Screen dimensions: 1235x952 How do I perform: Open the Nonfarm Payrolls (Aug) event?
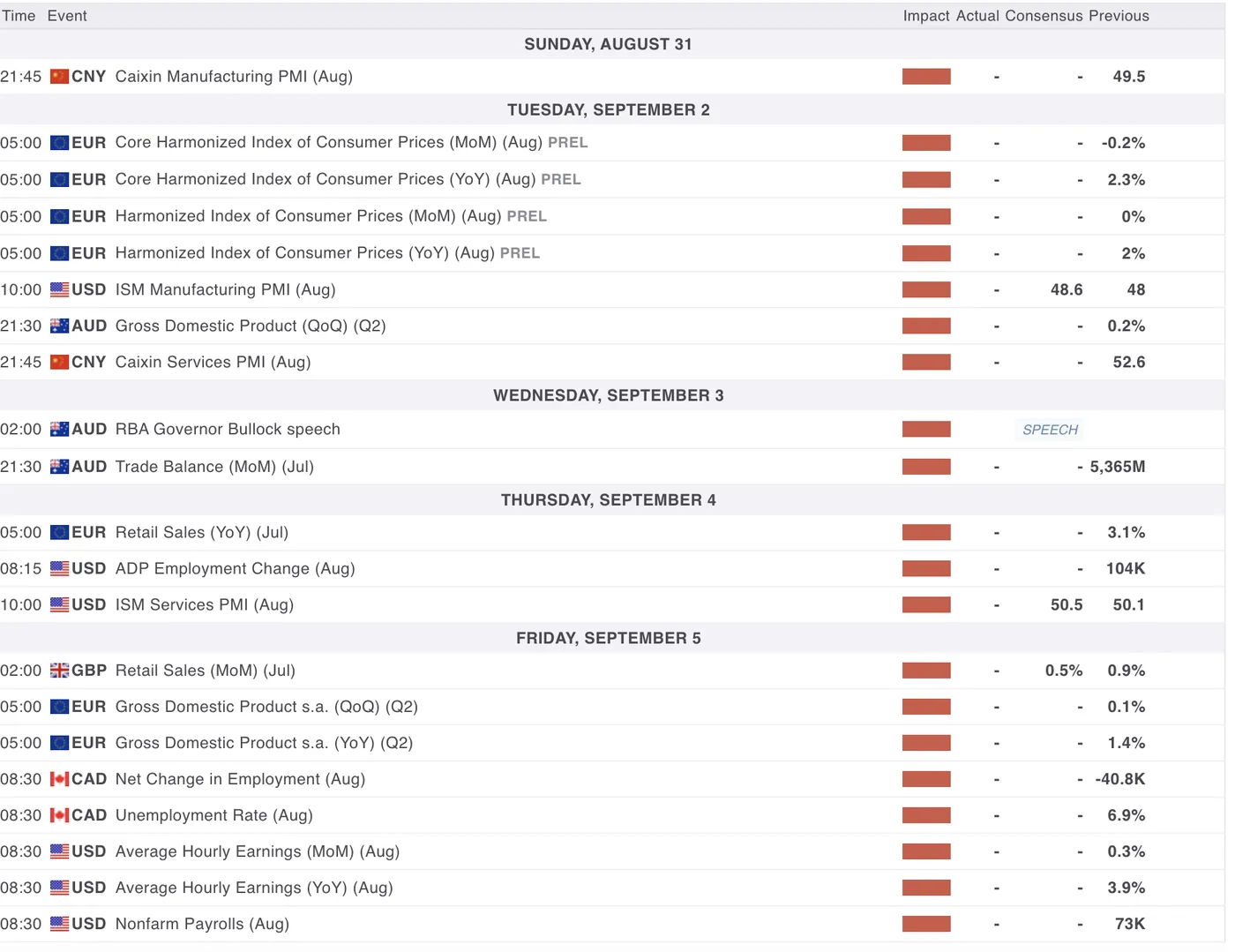(202, 924)
